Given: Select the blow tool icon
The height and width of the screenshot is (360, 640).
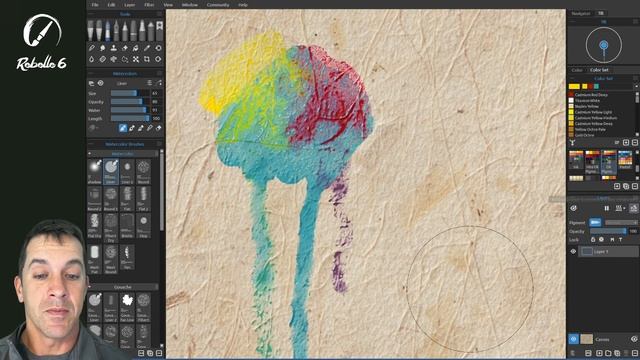Looking at the screenshot, I should pyautogui.click(x=113, y=59).
